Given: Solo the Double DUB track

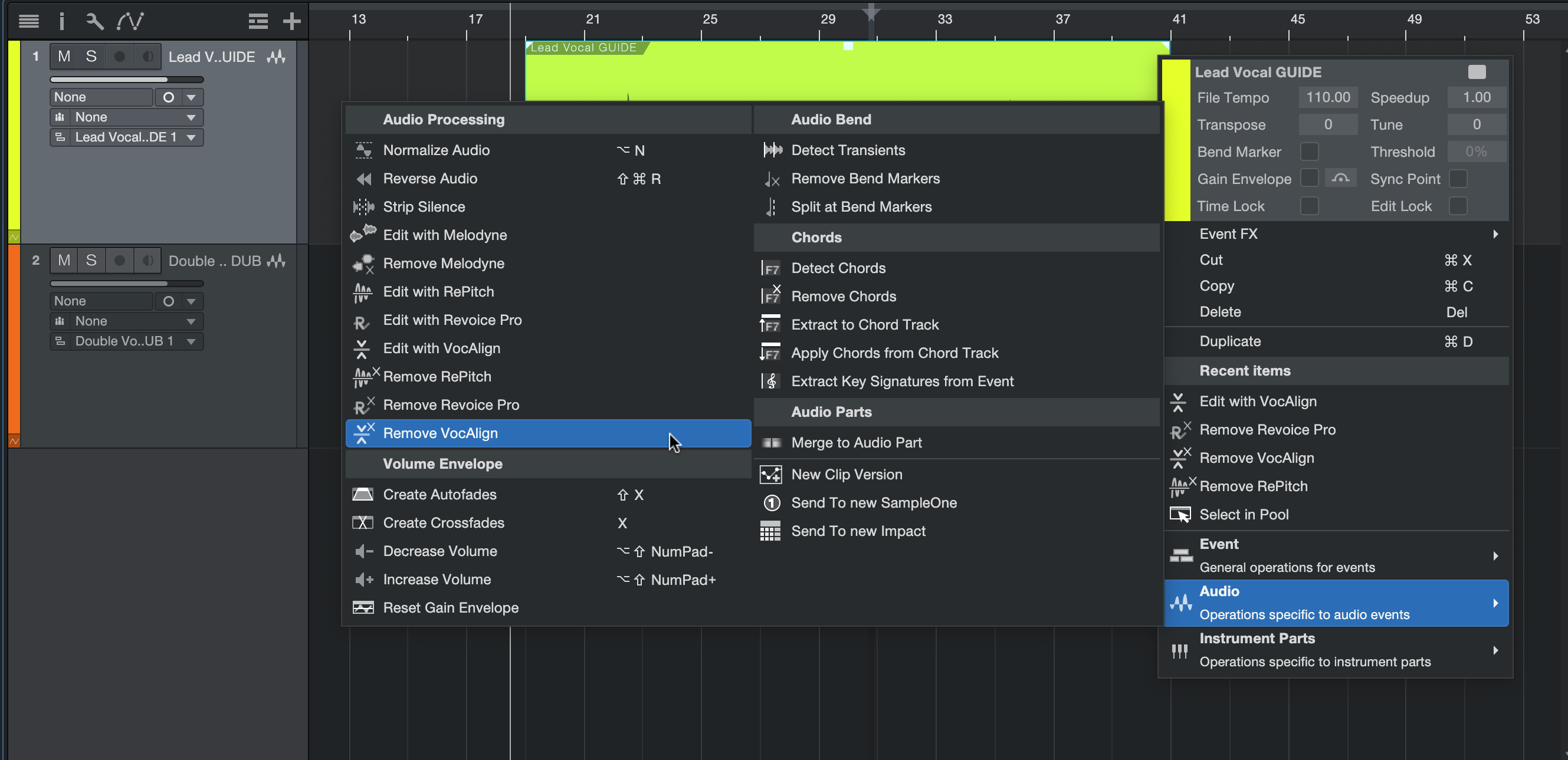Looking at the screenshot, I should [x=91, y=260].
